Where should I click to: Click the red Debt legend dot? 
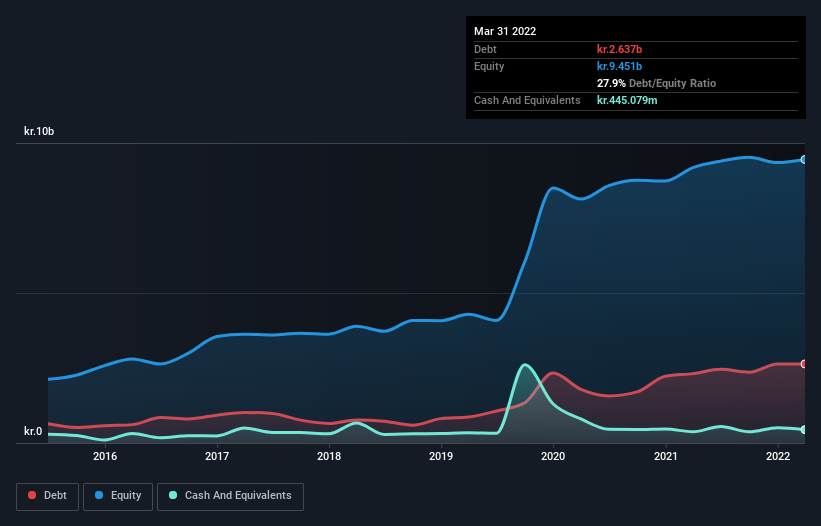32,495
